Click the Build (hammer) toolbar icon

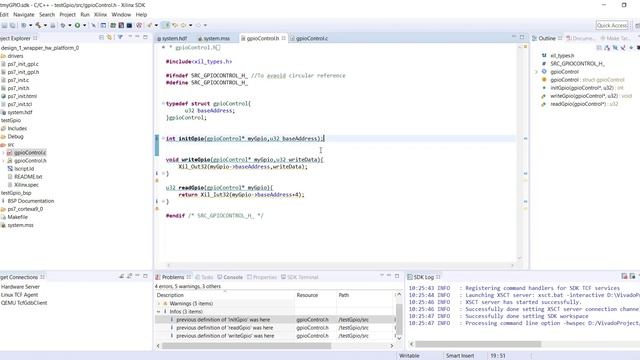(38, 25)
